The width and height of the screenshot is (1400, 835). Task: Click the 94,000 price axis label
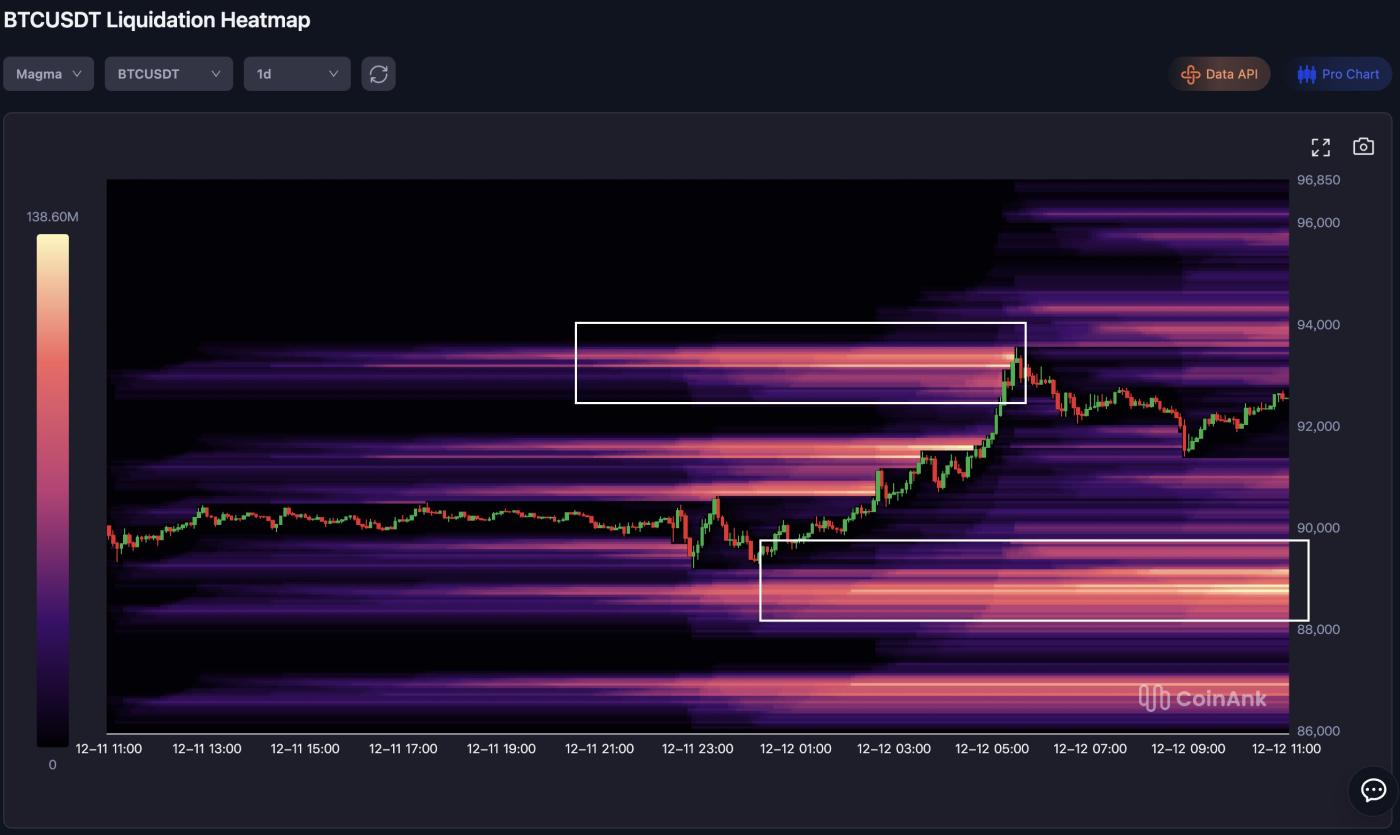pyautogui.click(x=1317, y=325)
